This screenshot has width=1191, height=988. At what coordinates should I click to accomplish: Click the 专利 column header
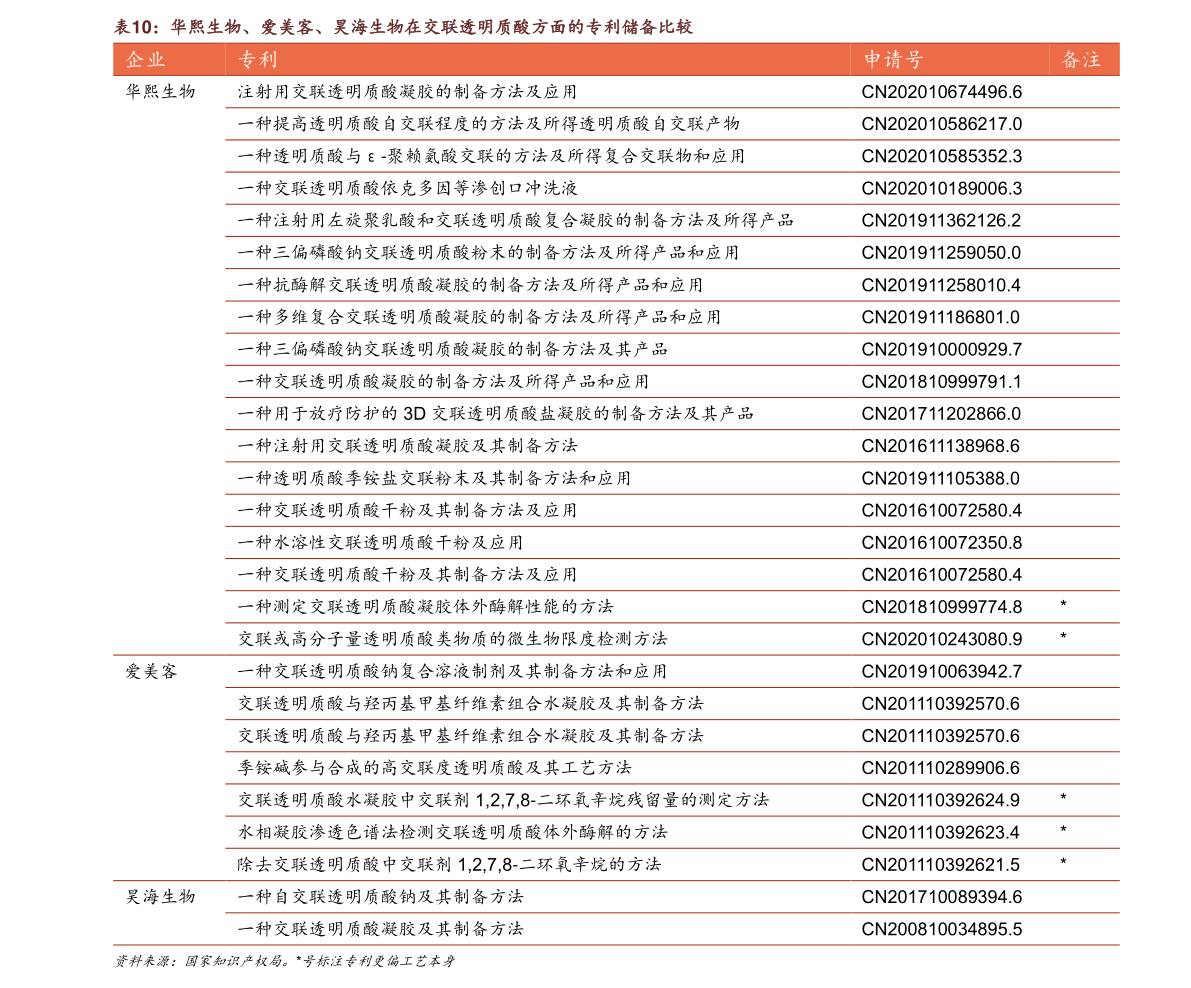tap(257, 60)
